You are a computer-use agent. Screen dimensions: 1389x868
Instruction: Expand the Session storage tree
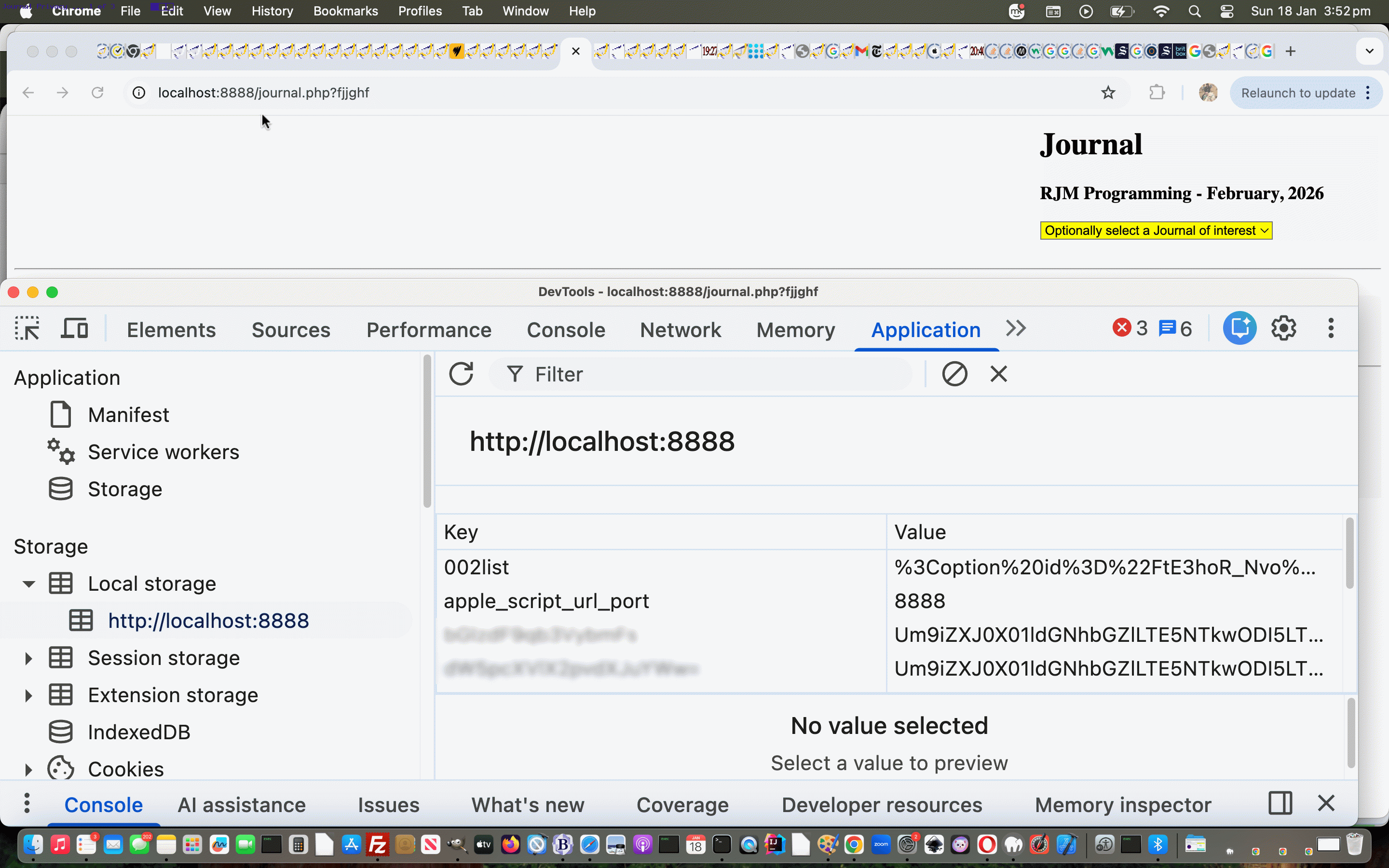tap(29, 658)
